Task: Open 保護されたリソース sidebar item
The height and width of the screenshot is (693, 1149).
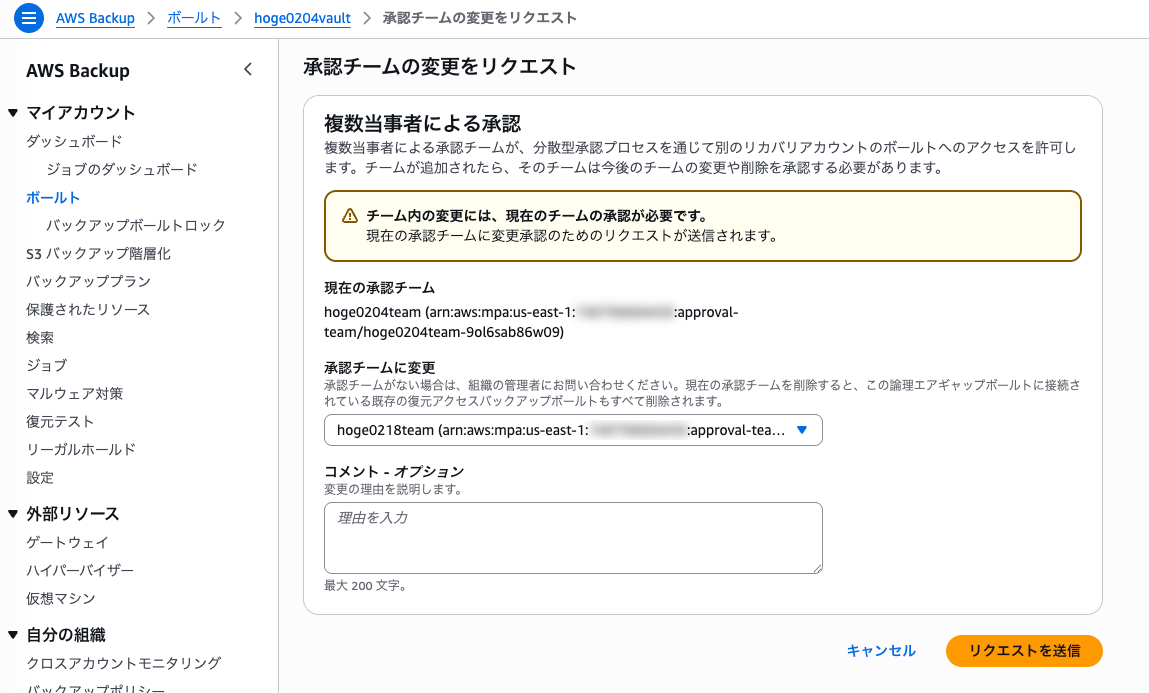Action: [88, 310]
